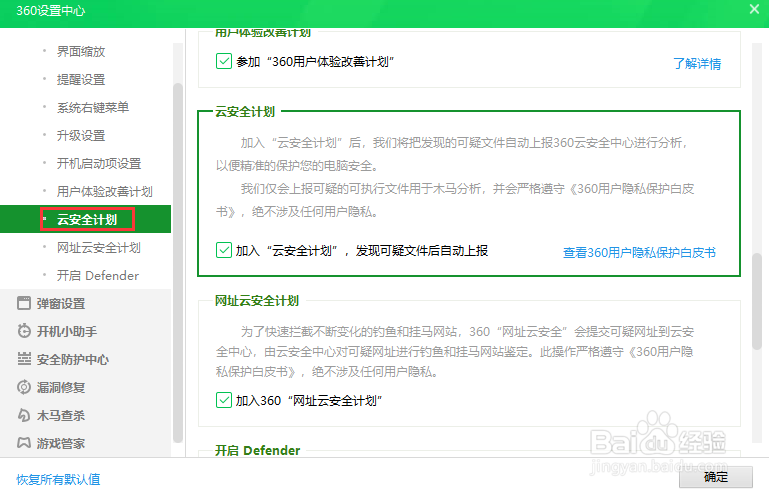
Task: Open the 弹窗设置 category
Action: pyautogui.click(x=61, y=303)
